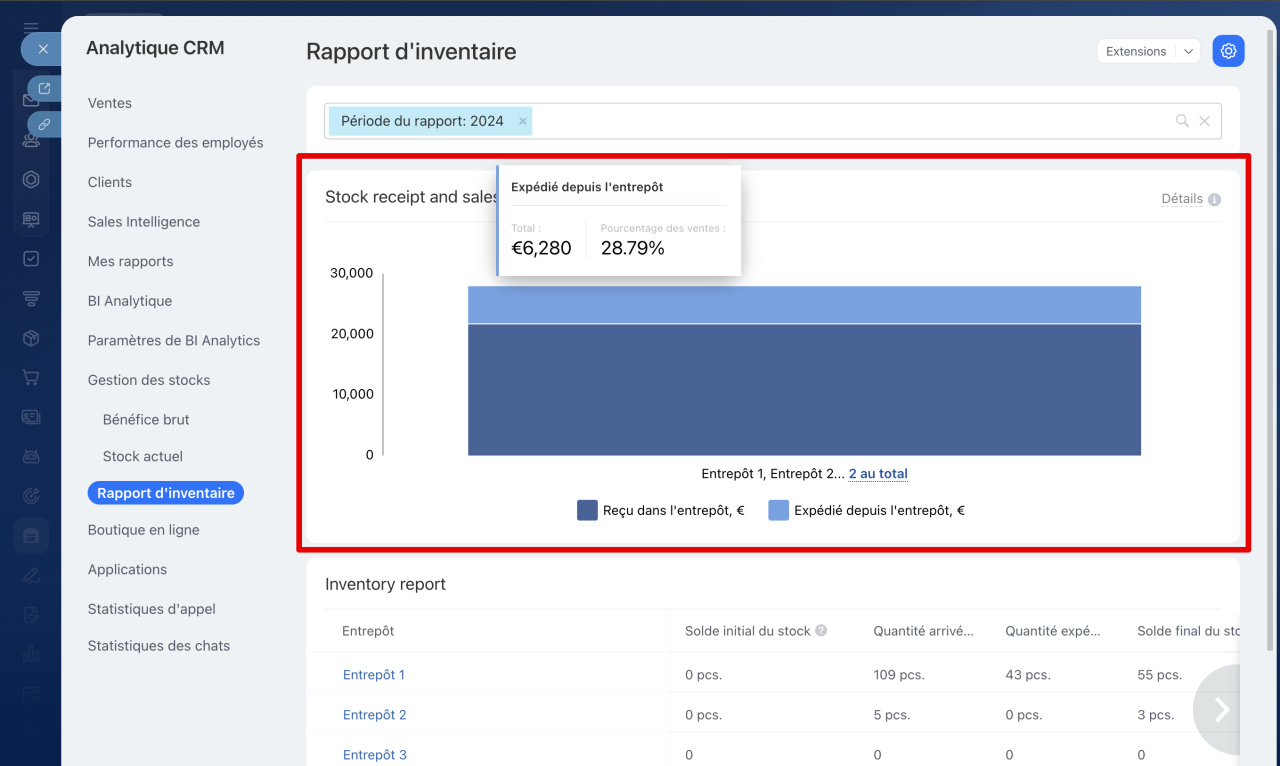Open the blue gear settings button
The width and height of the screenshot is (1280, 766).
(1228, 51)
